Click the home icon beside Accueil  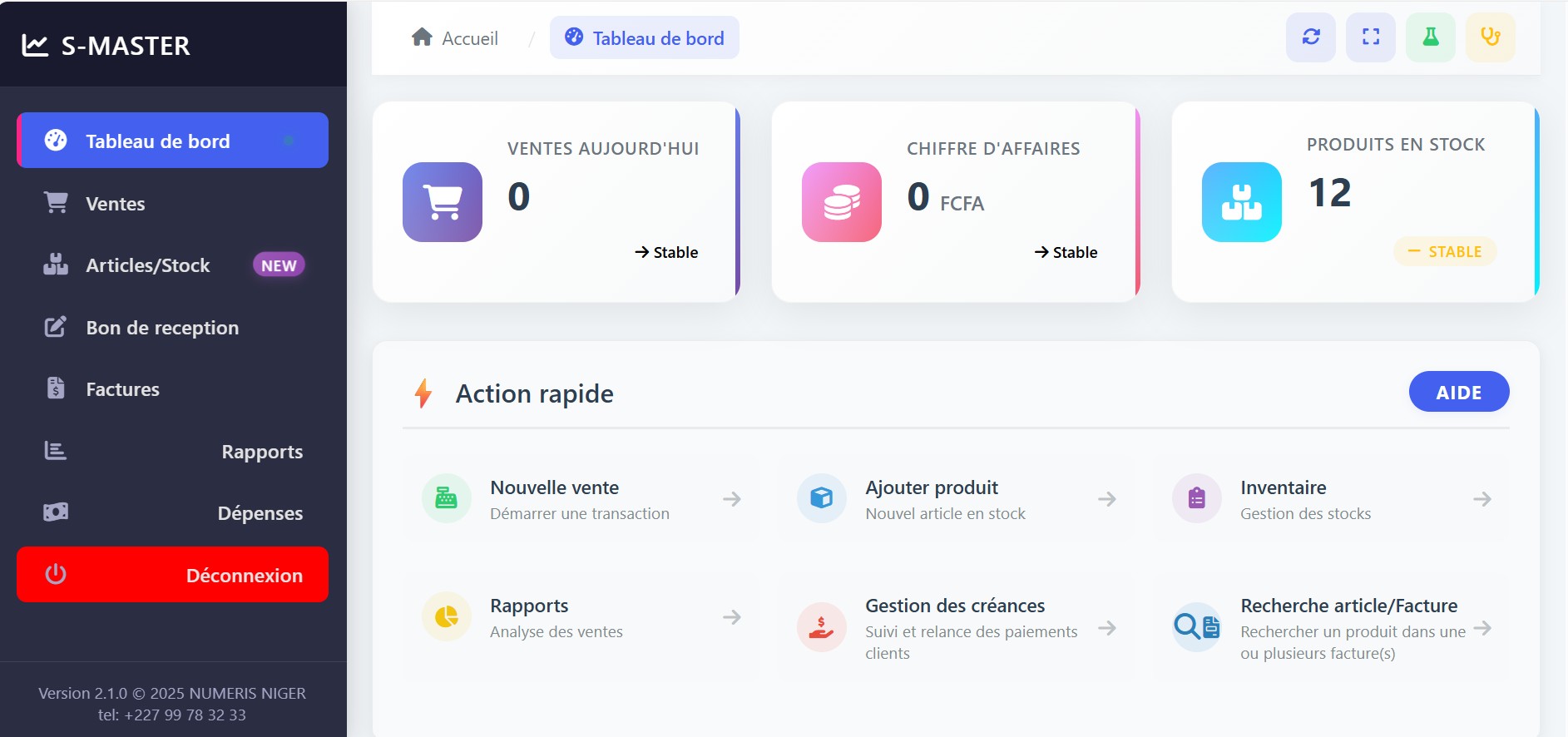pos(422,37)
